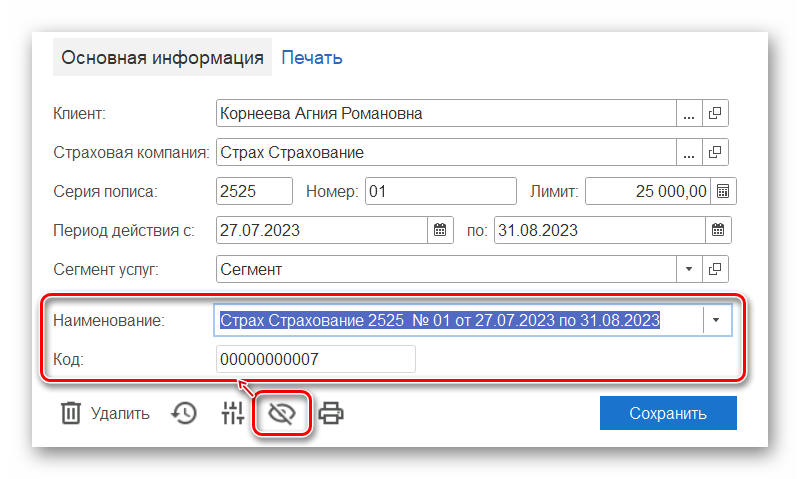Click the Наименование text field

tap(458, 320)
